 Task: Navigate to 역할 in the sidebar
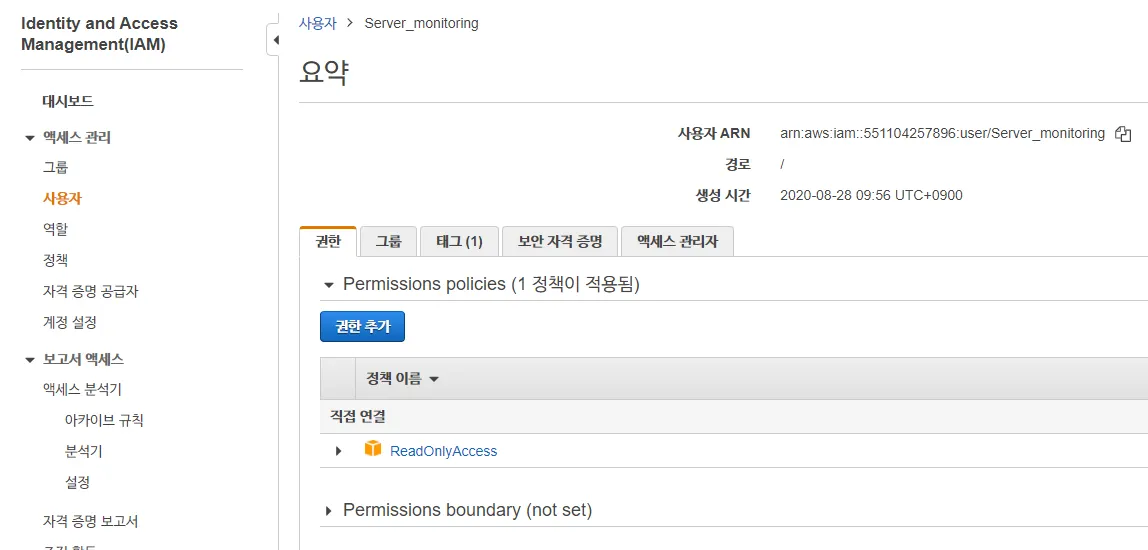(55, 229)
